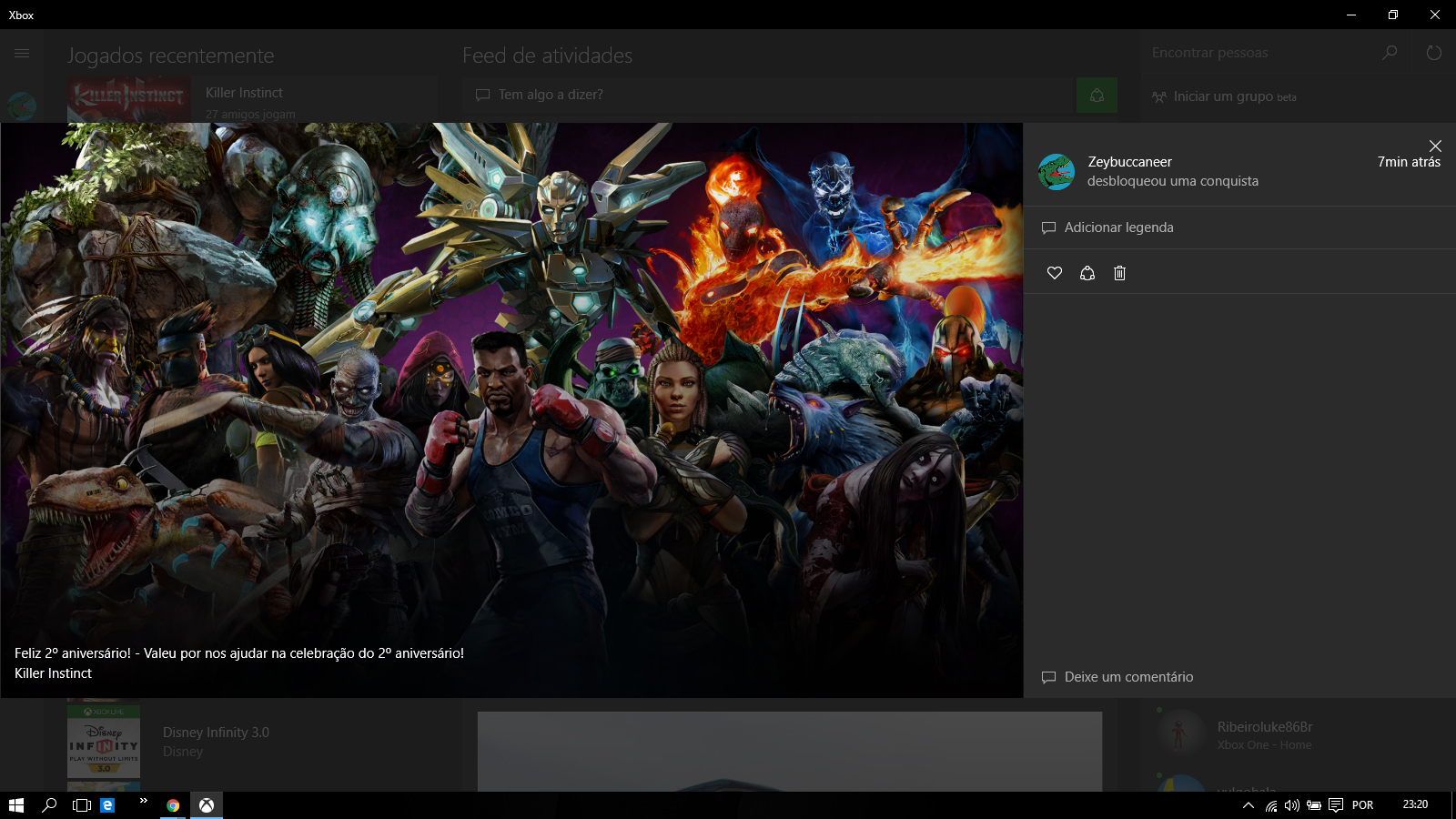Launch Edge from the taskbar

107,805
